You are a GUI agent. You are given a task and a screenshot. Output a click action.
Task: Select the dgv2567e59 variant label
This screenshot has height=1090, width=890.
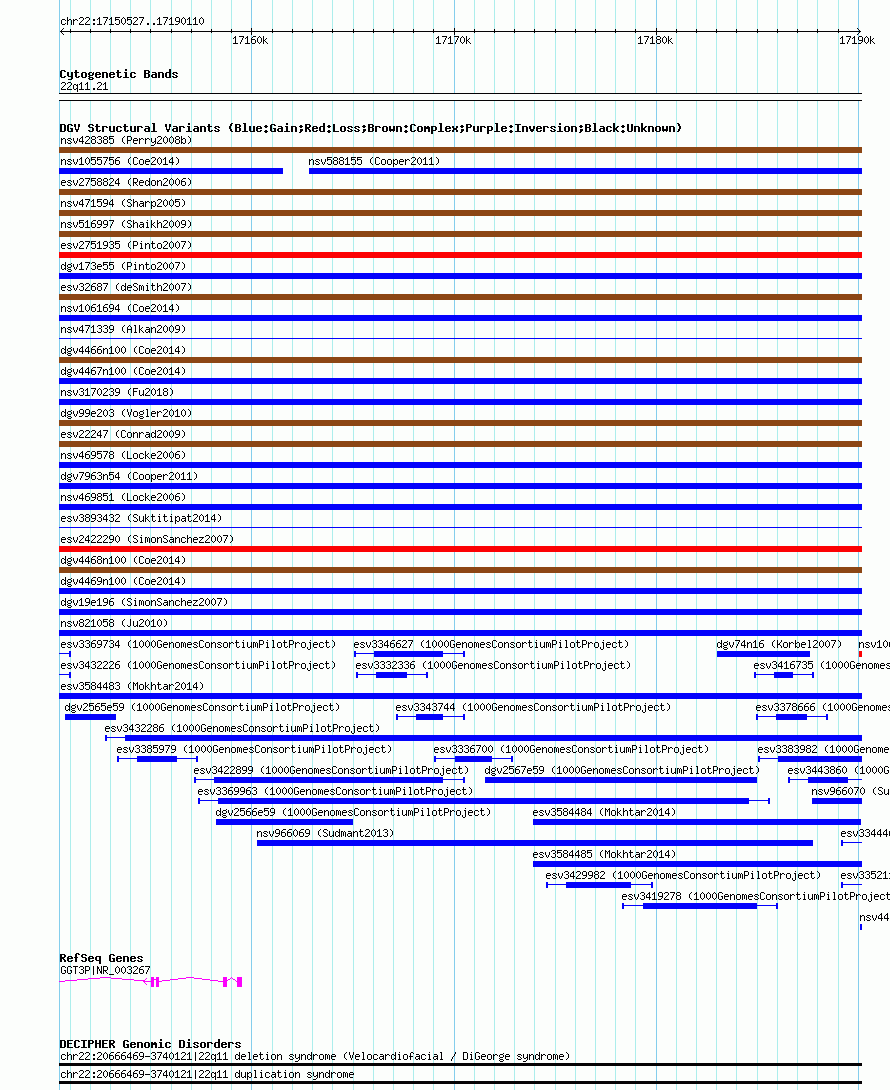click(622, 770)
